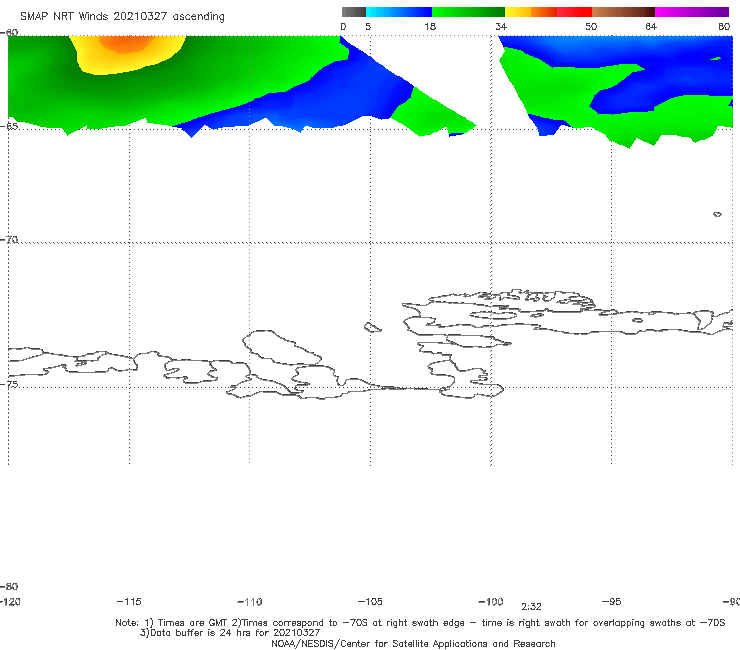Viewport: 740px width, 650px height.
Task: Click the longitude label '-95'
Action: (612, 601)
